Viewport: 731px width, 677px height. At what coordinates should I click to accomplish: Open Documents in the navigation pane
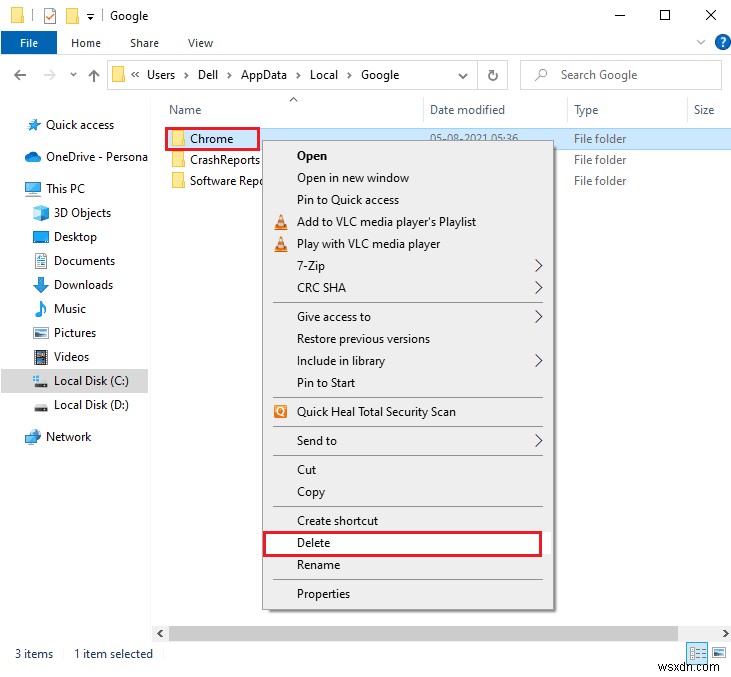pos(84,261)
